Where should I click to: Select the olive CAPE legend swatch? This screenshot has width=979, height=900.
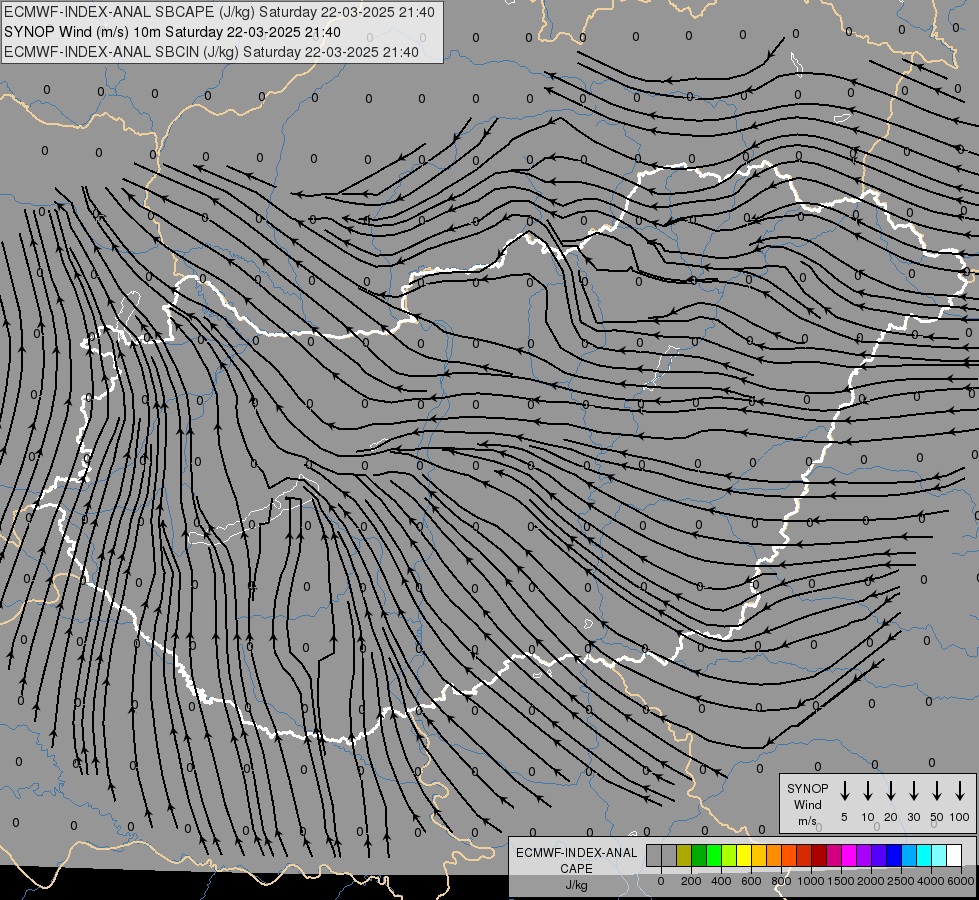pyautogui.click(x=684, y=856)
